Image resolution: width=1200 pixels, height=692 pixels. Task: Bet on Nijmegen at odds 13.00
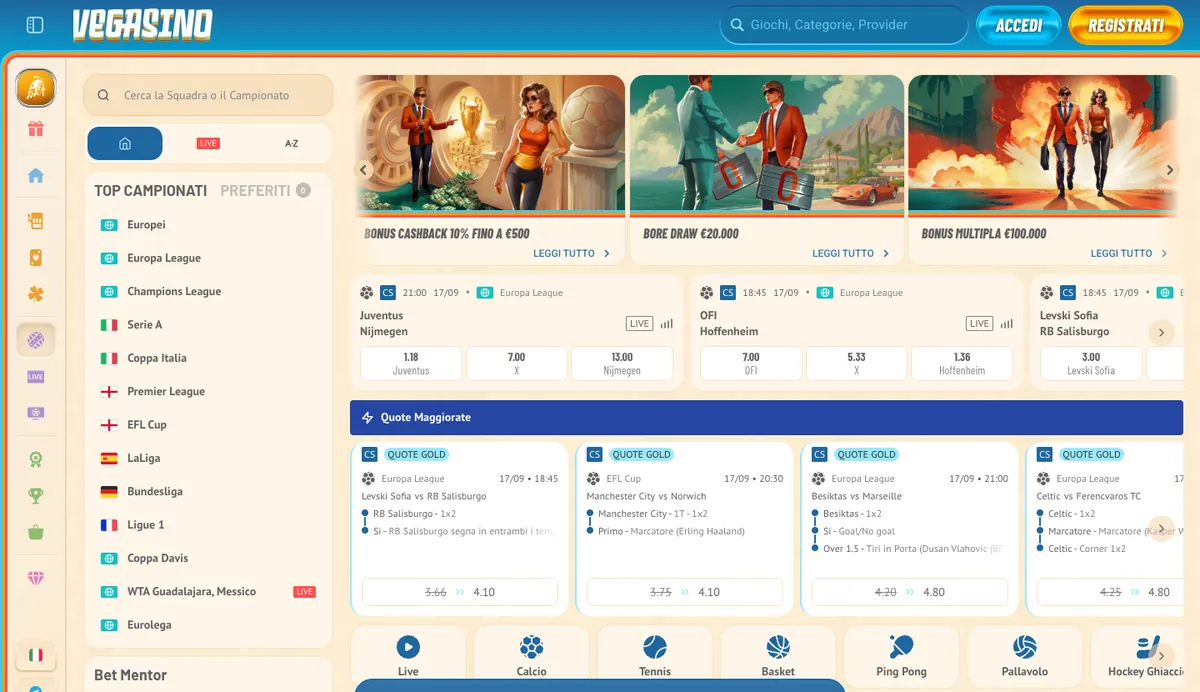click(x=622, y=363)
